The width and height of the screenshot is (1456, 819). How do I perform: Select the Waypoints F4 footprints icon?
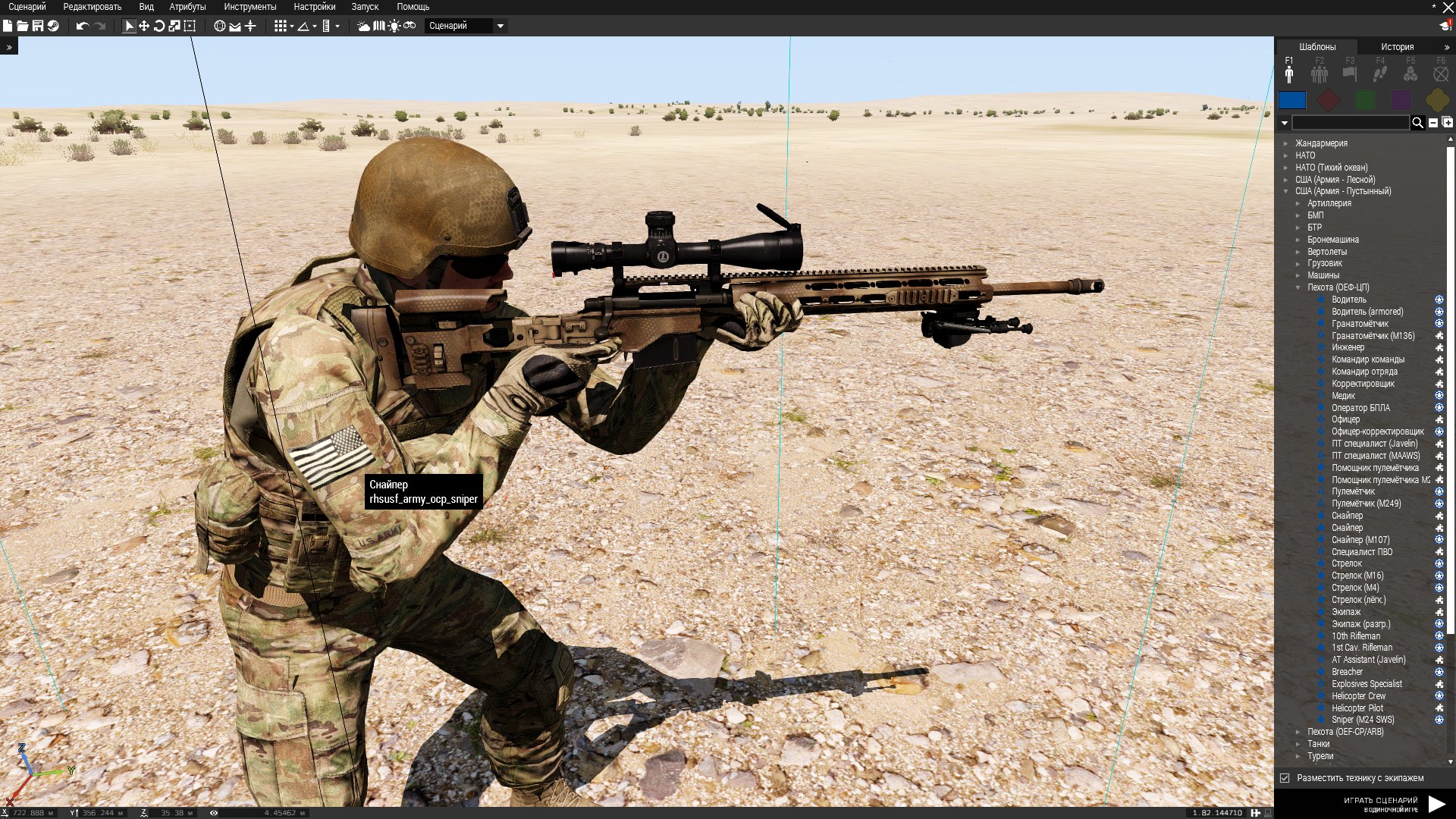1380,74
